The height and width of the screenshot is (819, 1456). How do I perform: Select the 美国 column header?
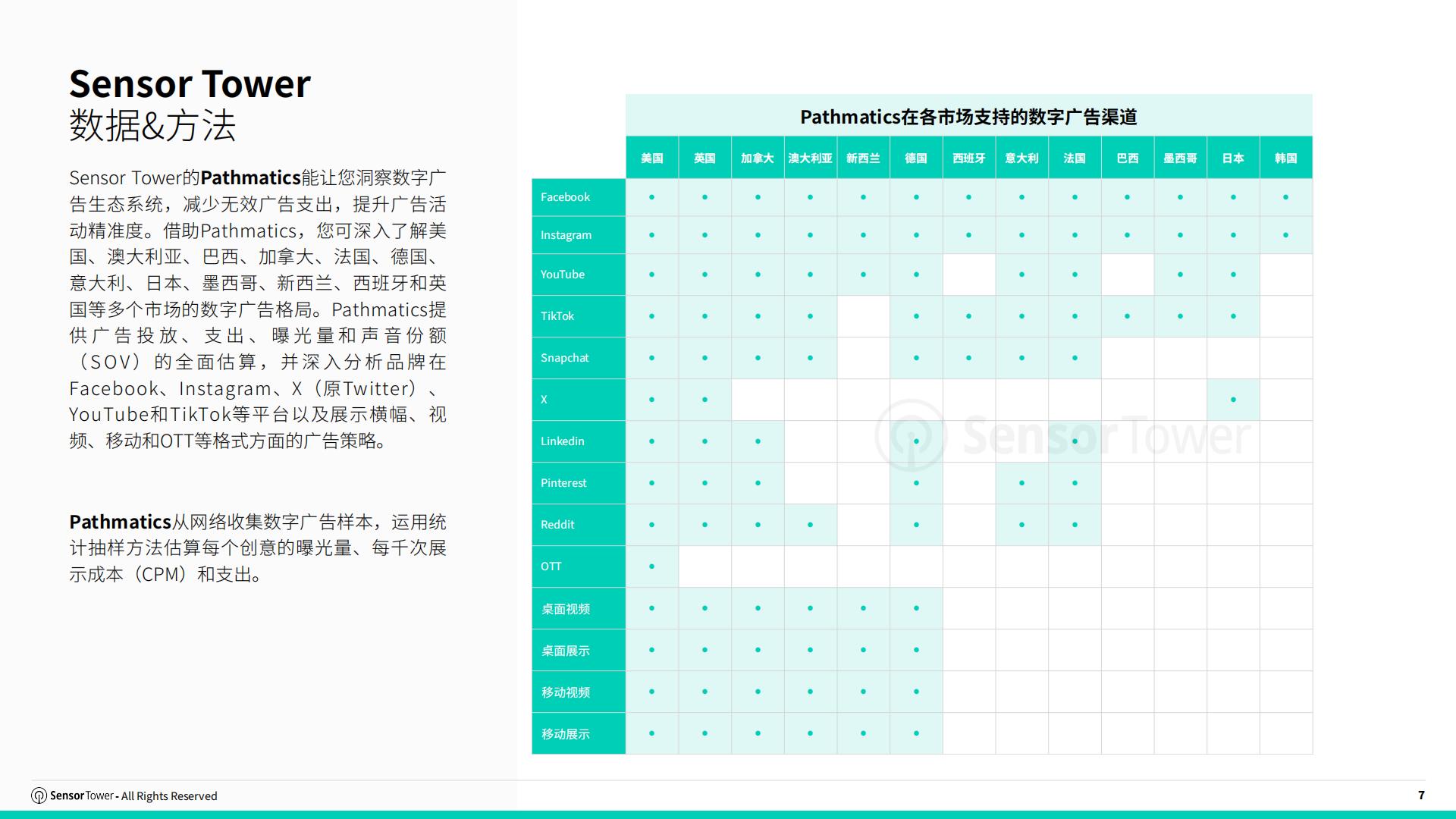[652, 158]
